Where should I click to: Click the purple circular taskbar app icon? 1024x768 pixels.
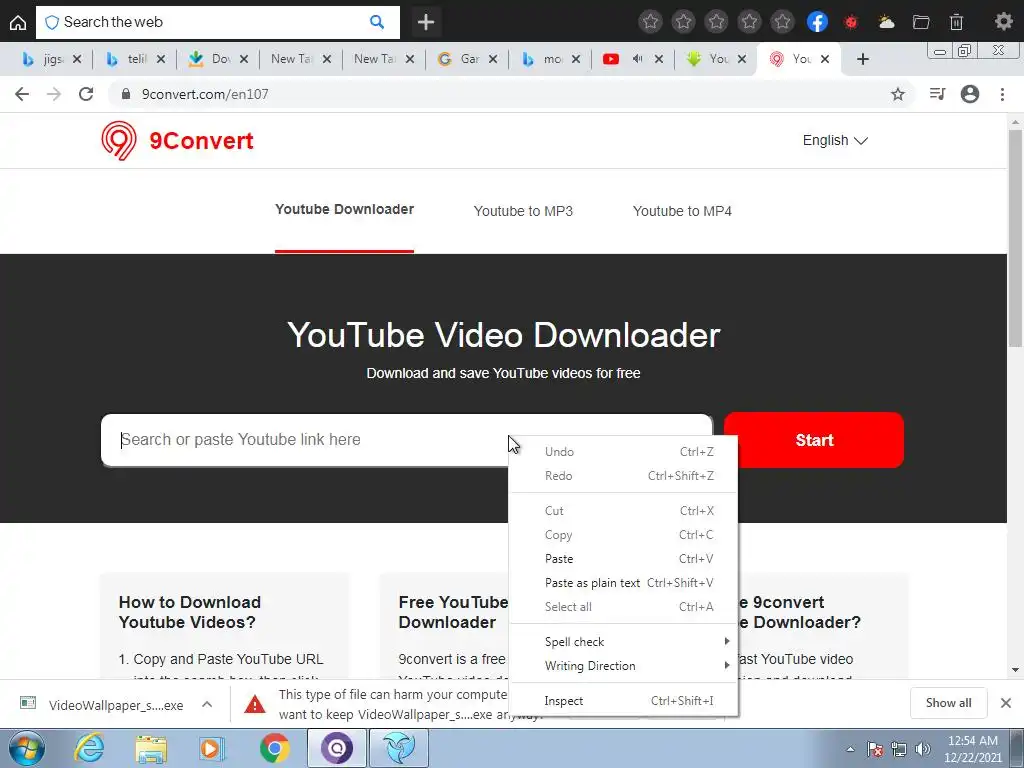336,748
